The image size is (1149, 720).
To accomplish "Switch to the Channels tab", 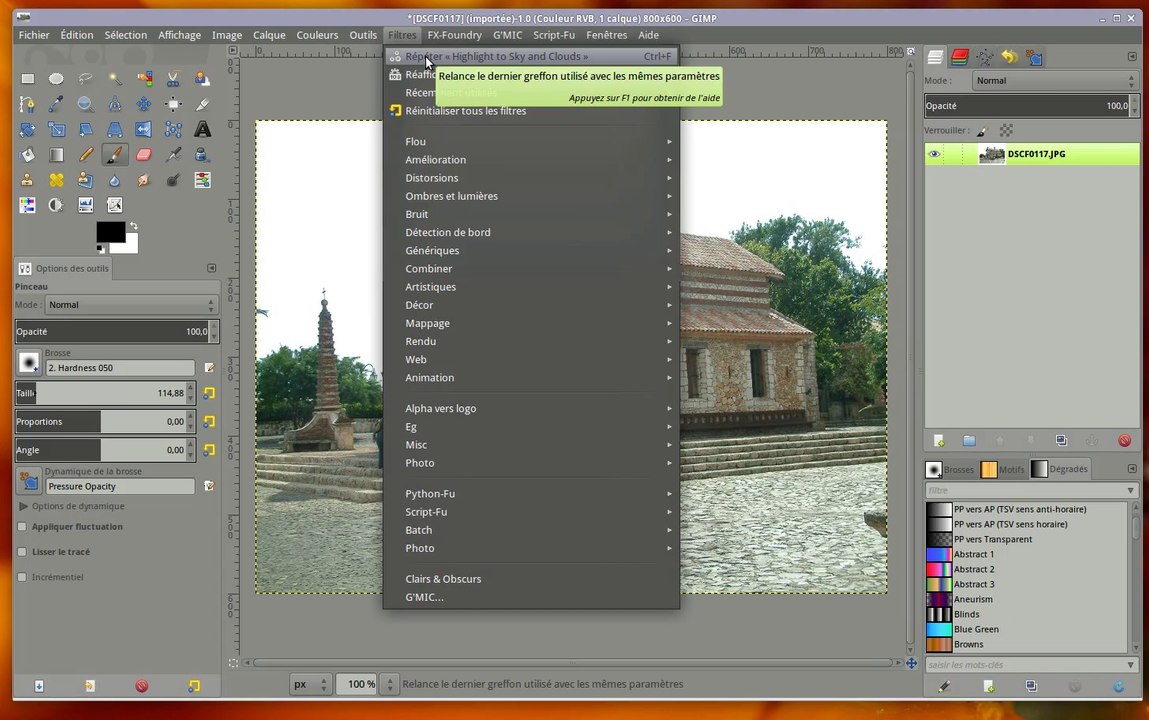I will [x=959, y=57].
